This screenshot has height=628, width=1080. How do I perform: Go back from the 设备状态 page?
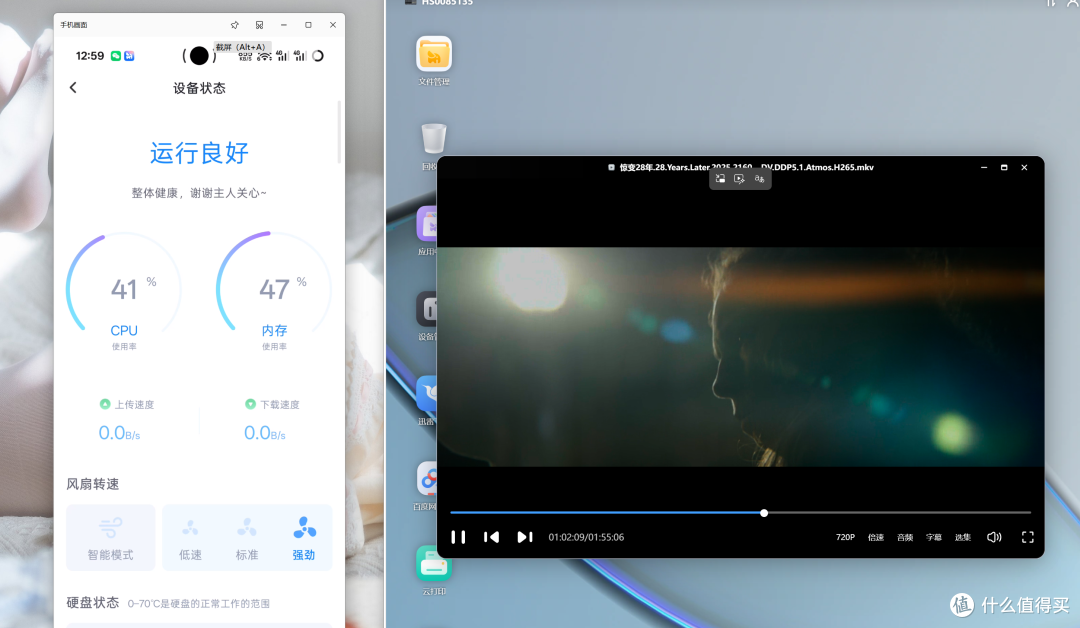pos(73,87)
